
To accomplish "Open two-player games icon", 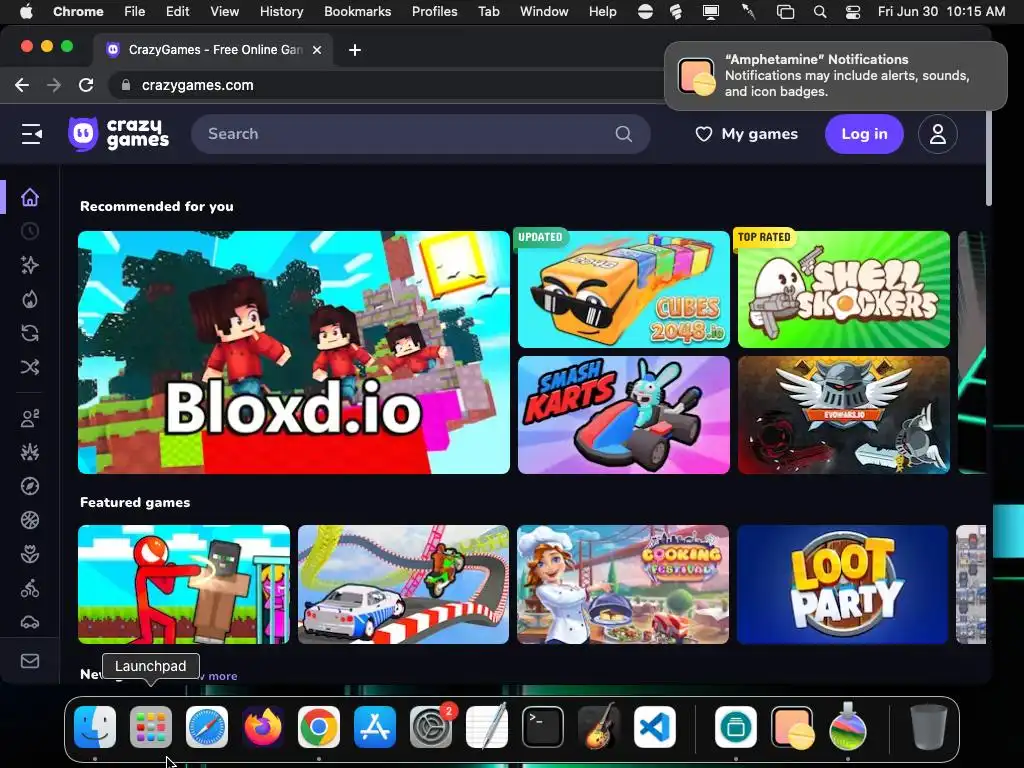I will 29,418.
